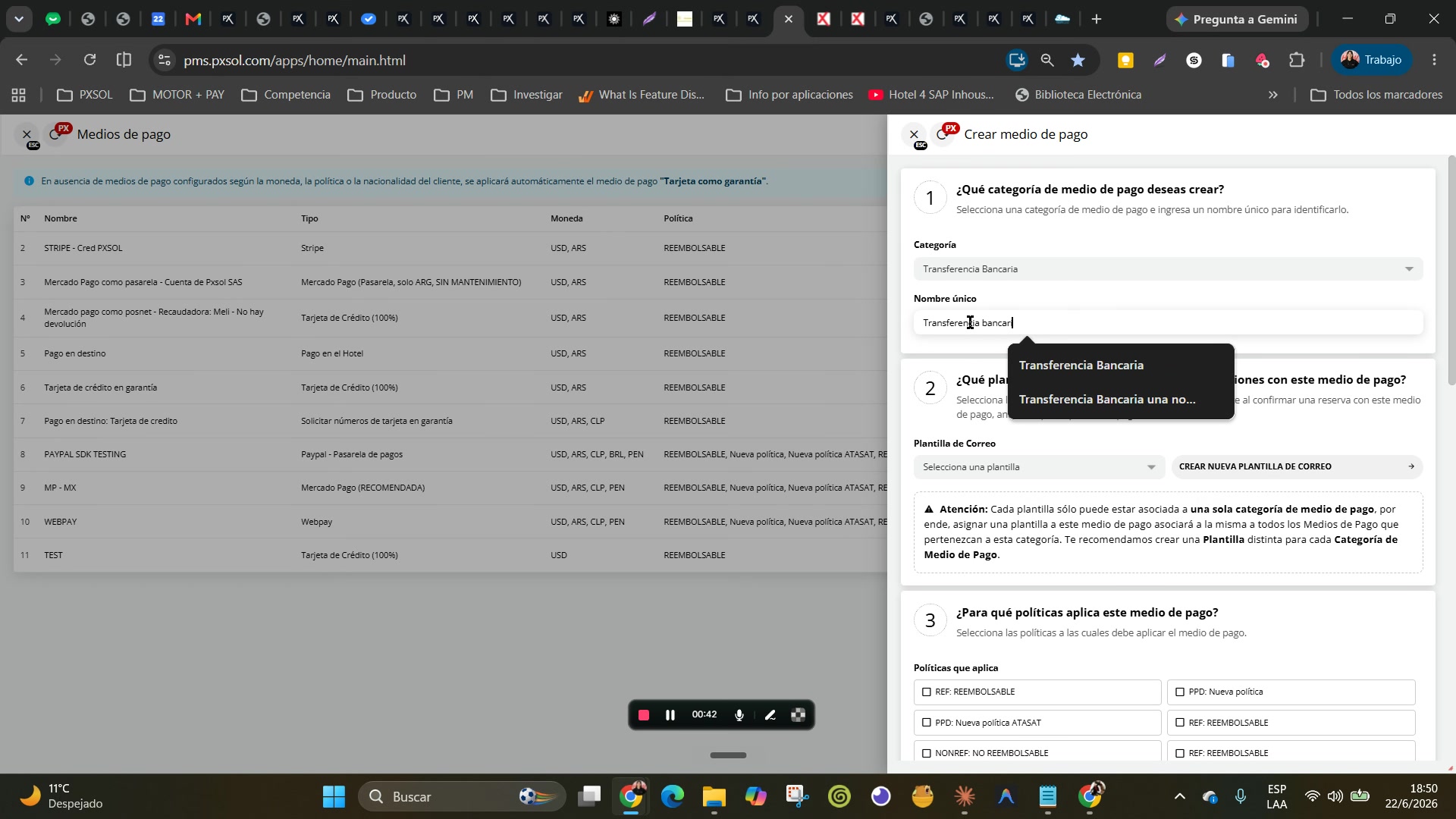Open the taskbar clock and date
Viewport: 1456px width, 819px height.
pyautogui.click(x=1410, y=797)
